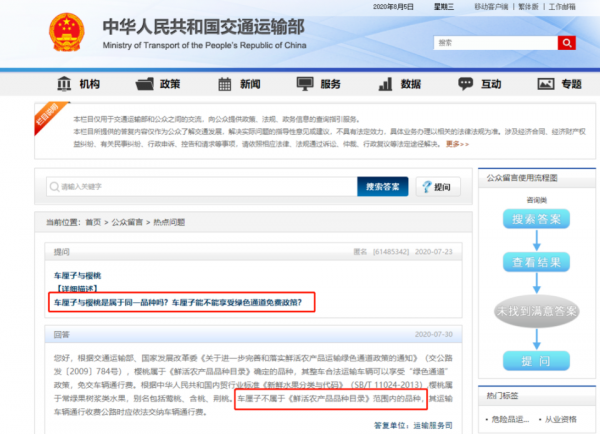Image resolution: width=600 pixels, height=434 pixels.
Task: Open the 移动客户端 link
Action: 491,7
